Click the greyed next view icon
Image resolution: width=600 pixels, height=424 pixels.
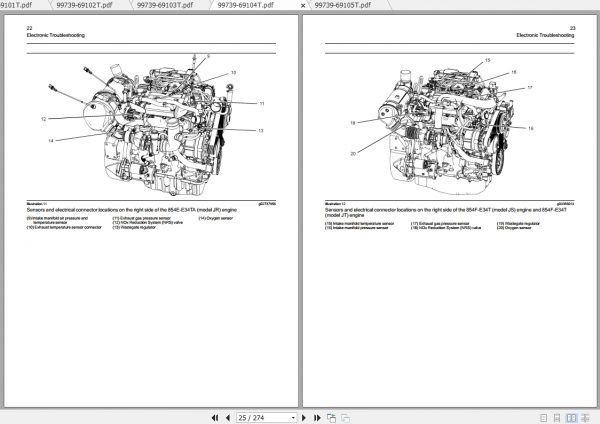(345, 418)
